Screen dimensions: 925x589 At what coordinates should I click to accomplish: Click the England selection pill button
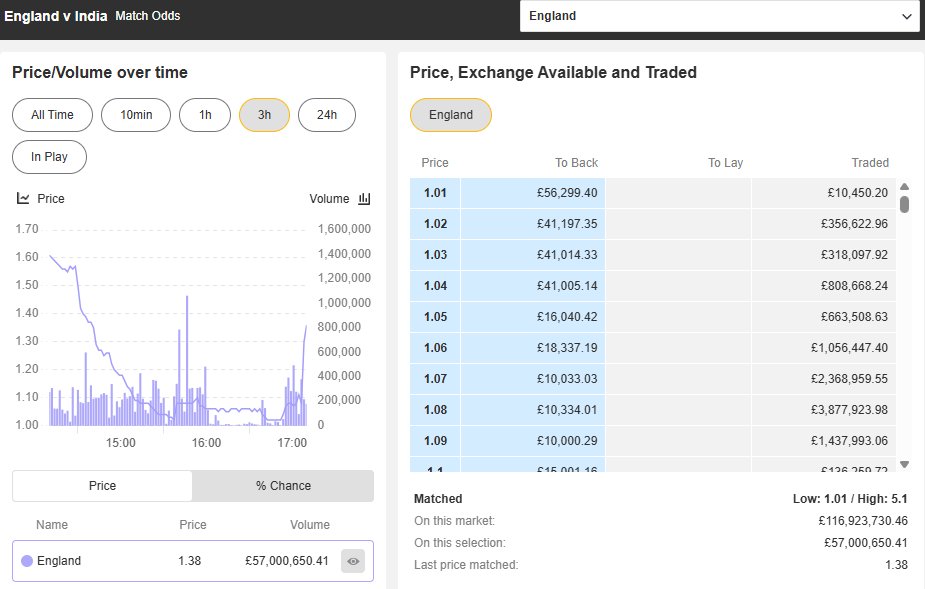coord(451,114)
